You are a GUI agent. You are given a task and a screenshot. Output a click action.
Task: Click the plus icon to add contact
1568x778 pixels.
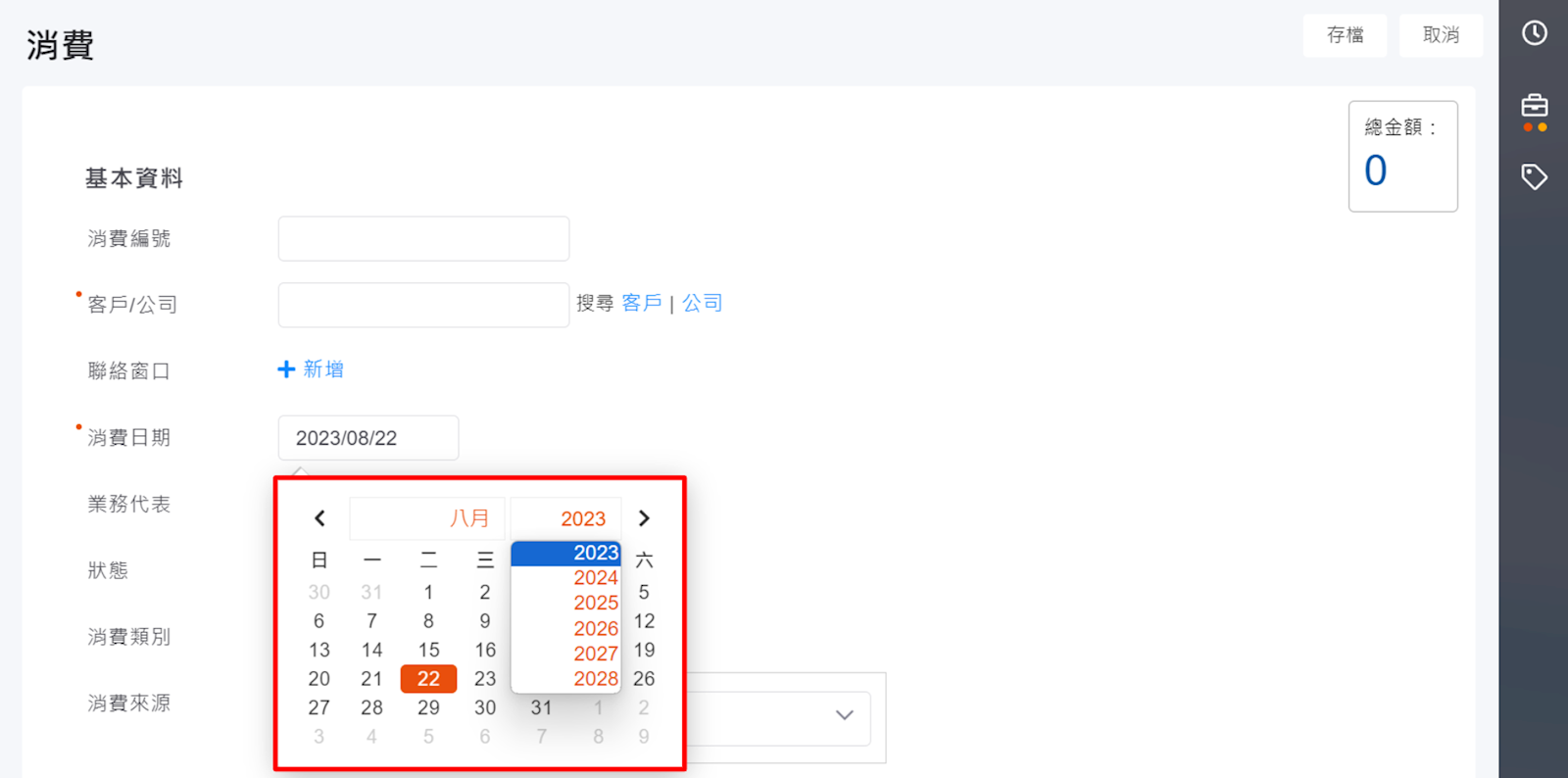point(286,369)
